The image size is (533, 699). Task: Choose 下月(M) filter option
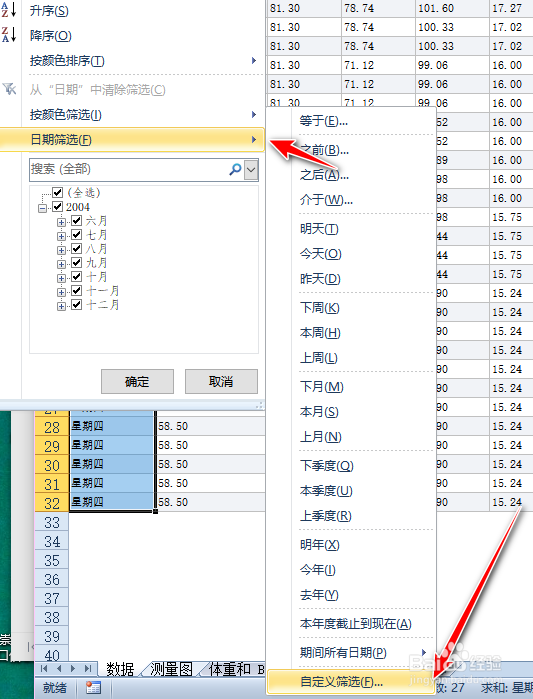pyautogui.click(x=351, y=387)
